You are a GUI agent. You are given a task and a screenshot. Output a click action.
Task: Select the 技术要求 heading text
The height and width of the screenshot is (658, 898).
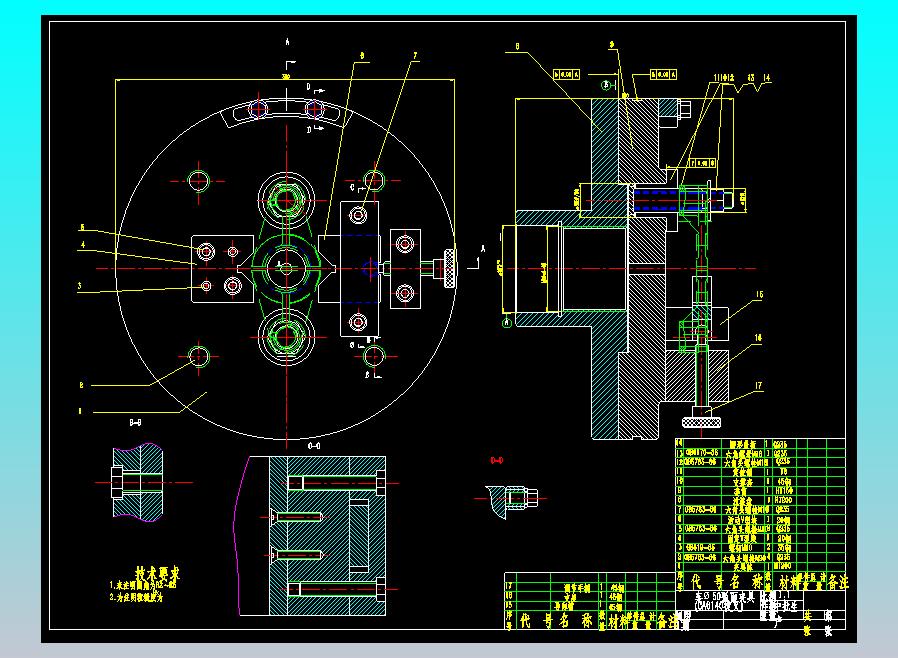[x=157, y=573]
